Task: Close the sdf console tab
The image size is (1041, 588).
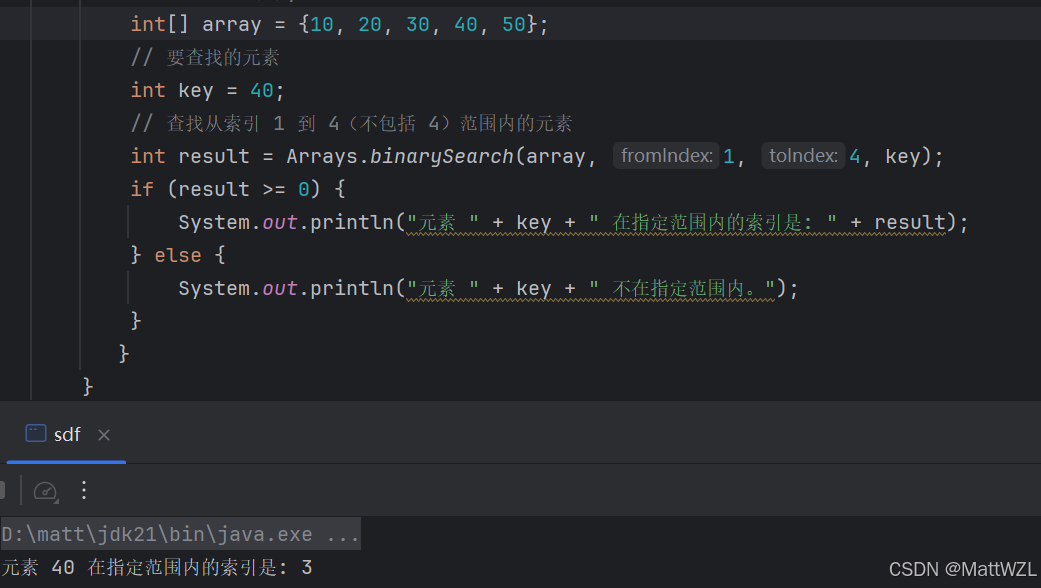Action: (104, 435)
